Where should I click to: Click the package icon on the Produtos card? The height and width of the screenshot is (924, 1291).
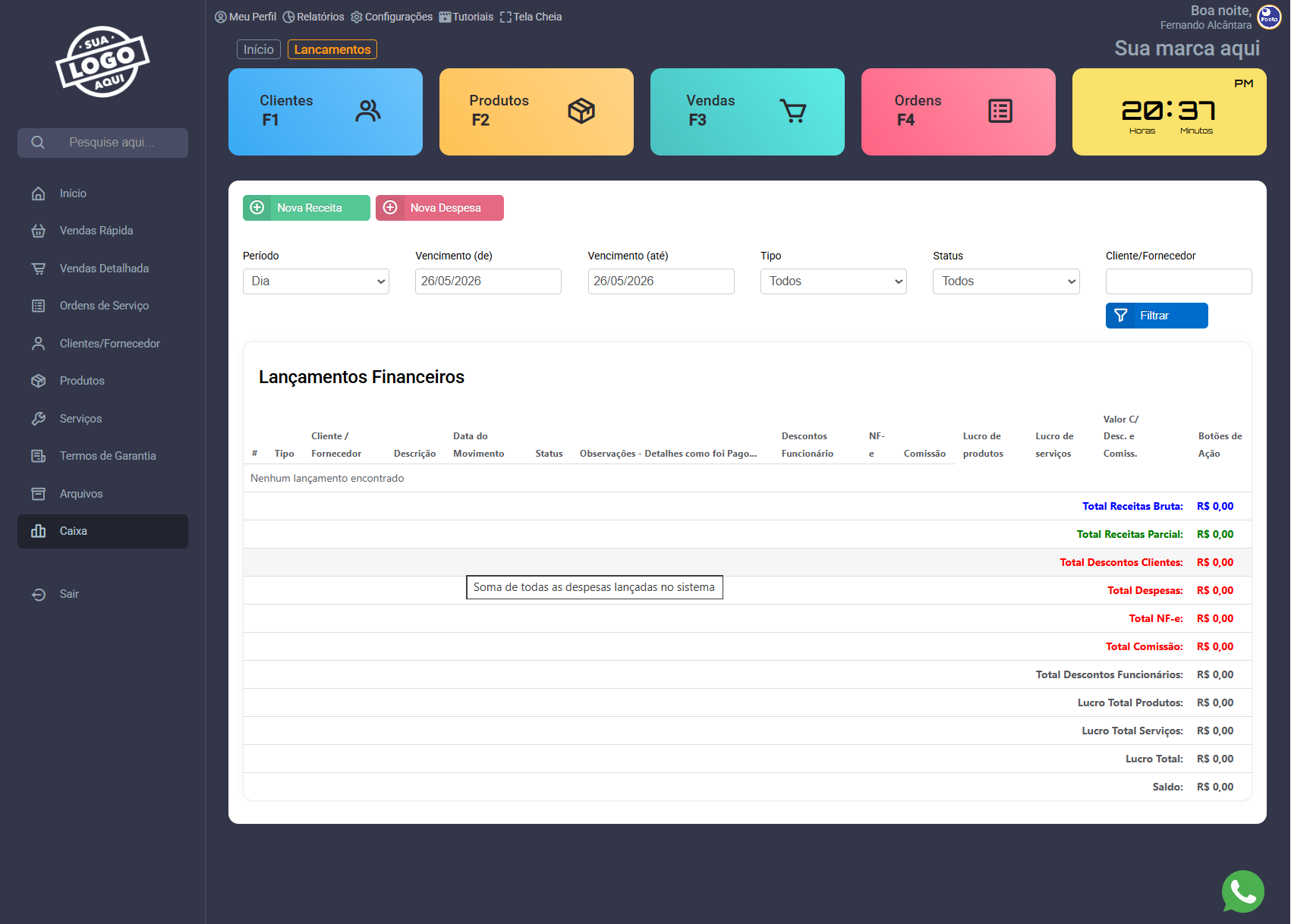coord(581,112)
